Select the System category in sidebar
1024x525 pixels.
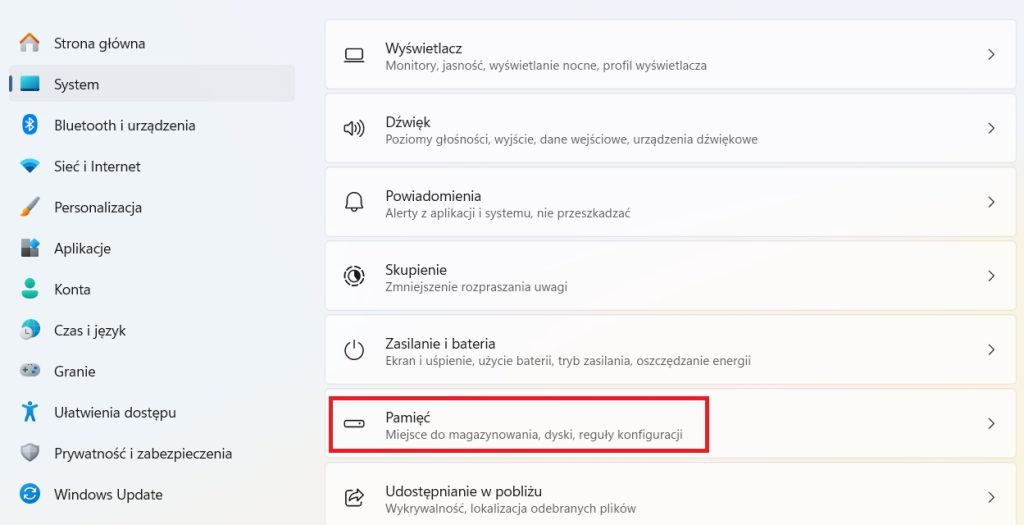pos(76,84)
